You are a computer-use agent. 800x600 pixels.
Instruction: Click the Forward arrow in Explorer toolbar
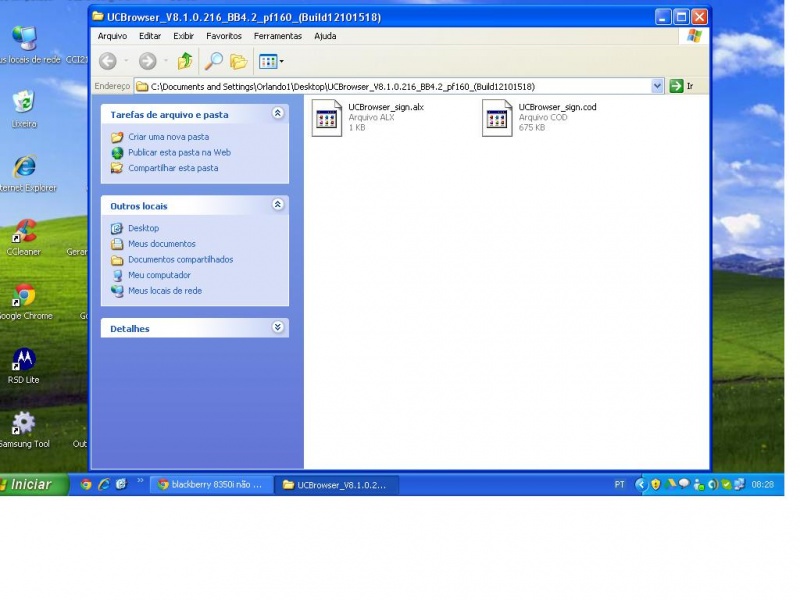[x=147, y=61]
